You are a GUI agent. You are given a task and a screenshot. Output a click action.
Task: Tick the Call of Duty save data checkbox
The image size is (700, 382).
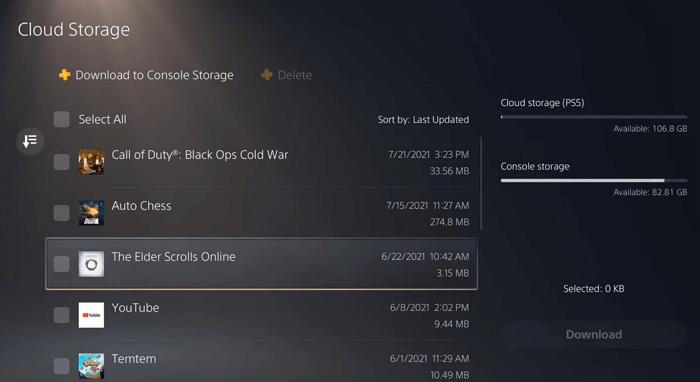coord(62,162)
